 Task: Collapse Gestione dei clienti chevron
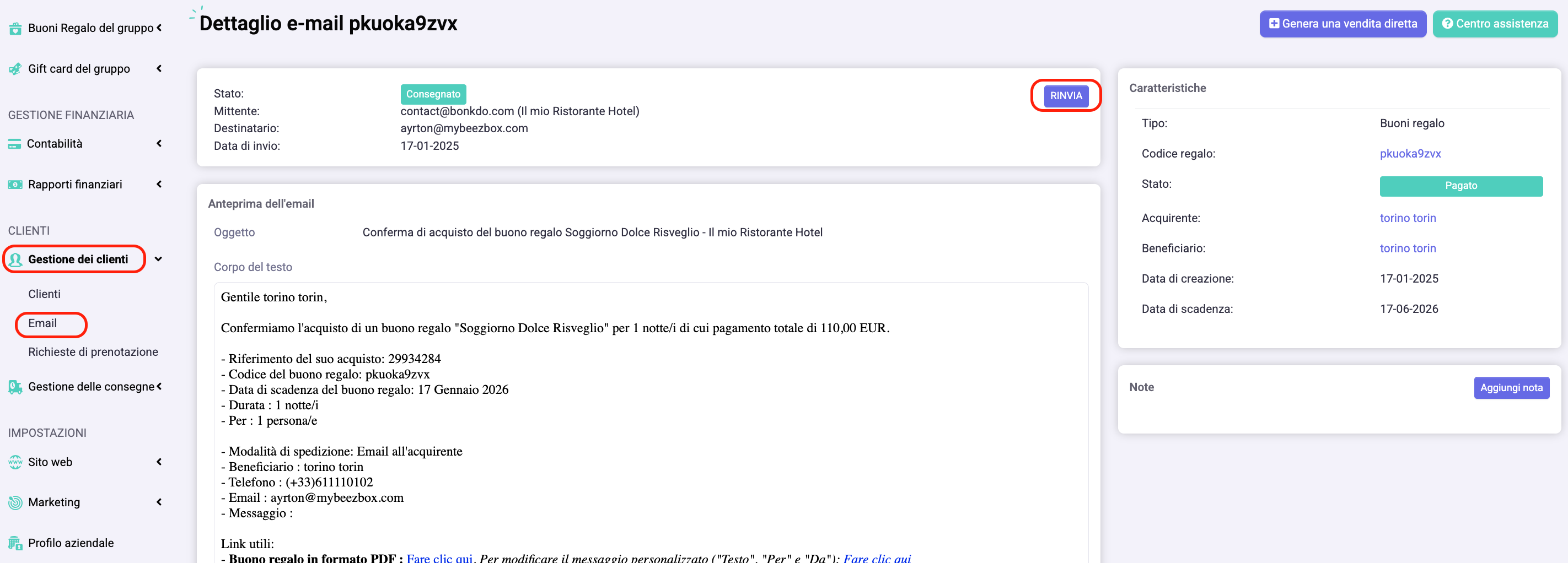click(158, 259)
